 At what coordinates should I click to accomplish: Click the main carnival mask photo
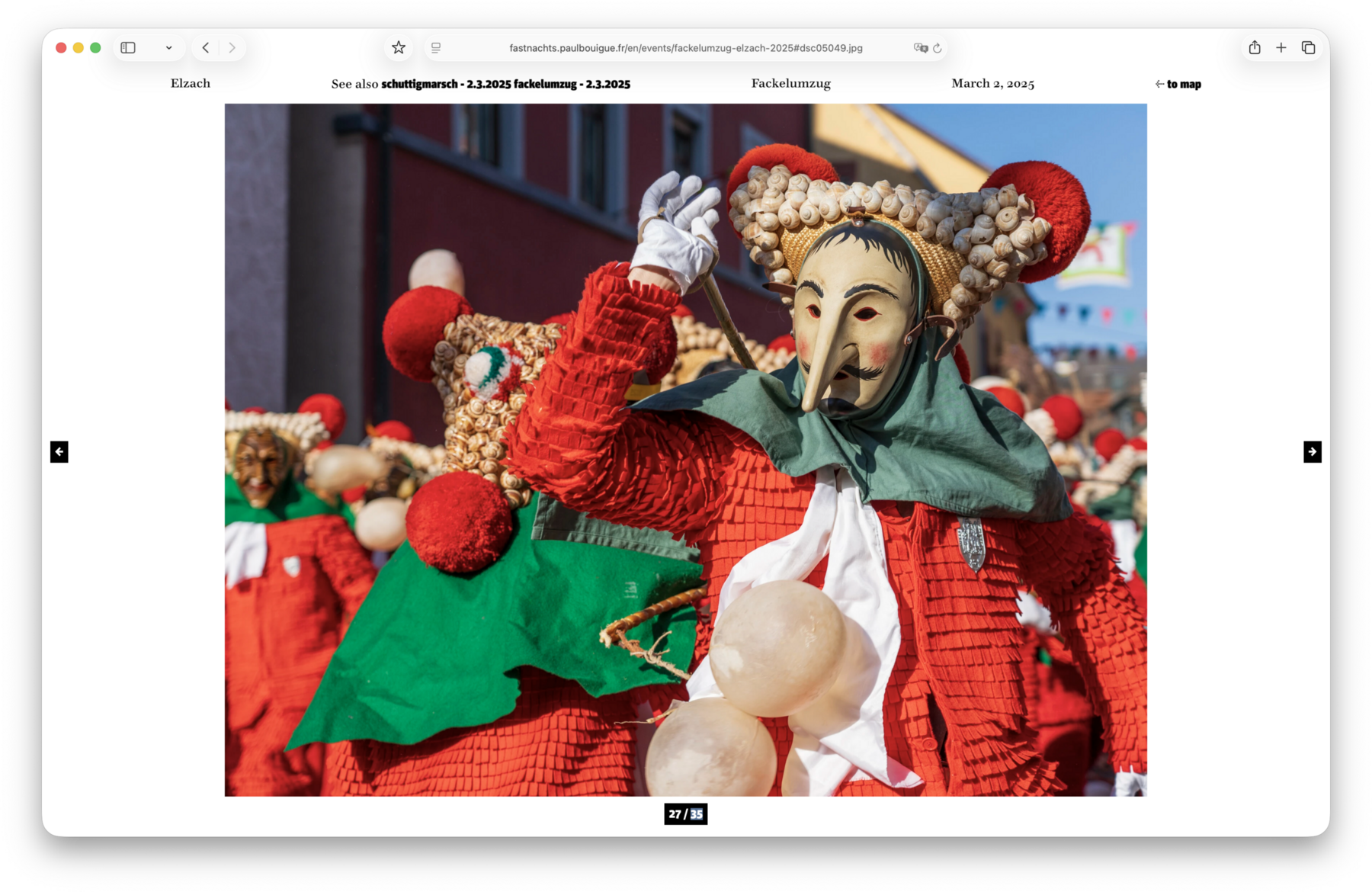[685, 450]
